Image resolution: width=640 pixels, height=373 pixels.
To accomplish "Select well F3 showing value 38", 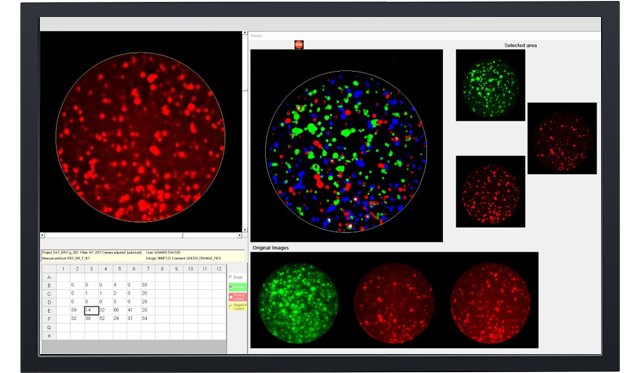I will click(x=91, y=319).
